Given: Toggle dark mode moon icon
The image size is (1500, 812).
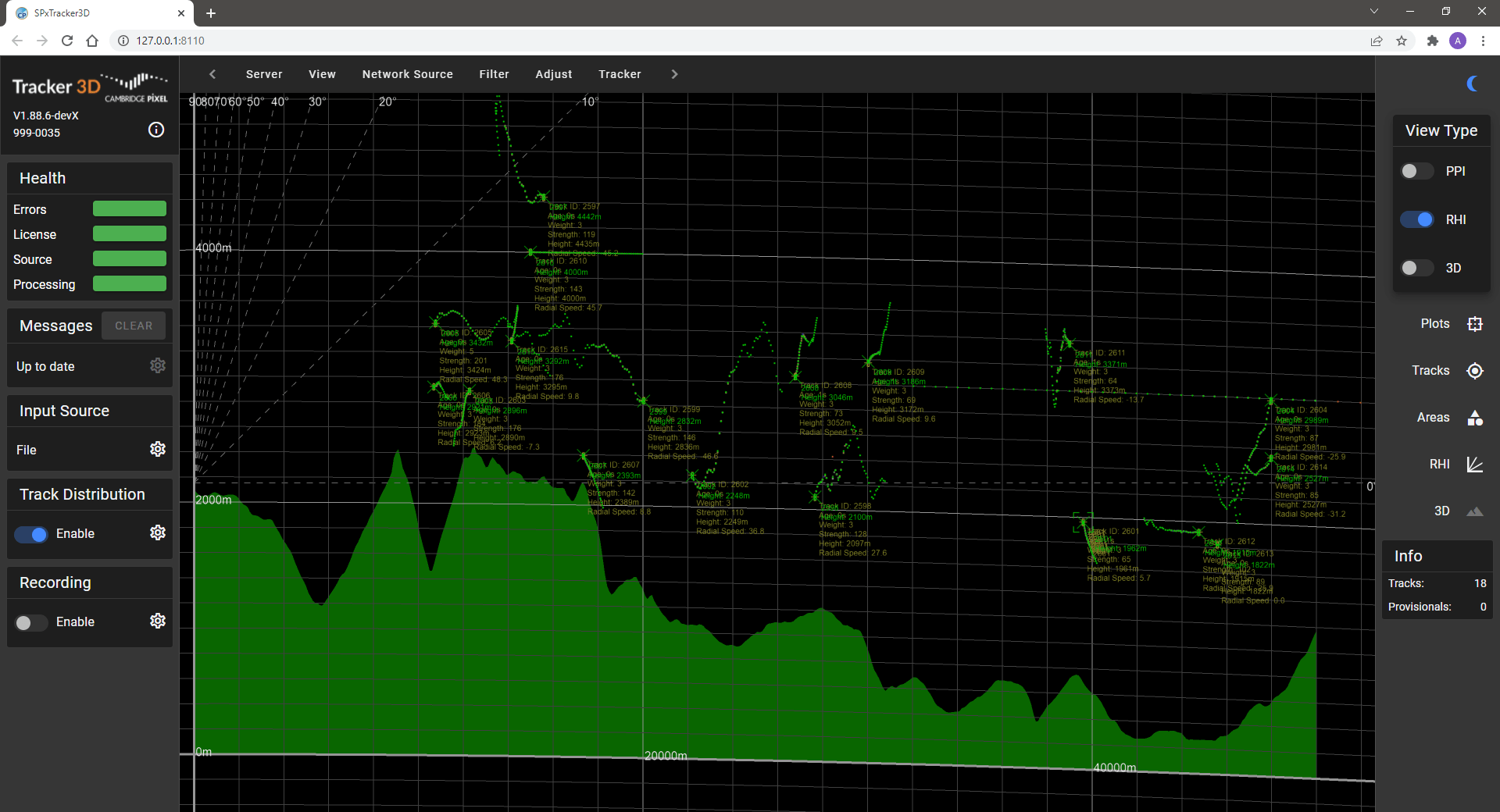Looking at the screenshot, I should (x=1473, y=84).
